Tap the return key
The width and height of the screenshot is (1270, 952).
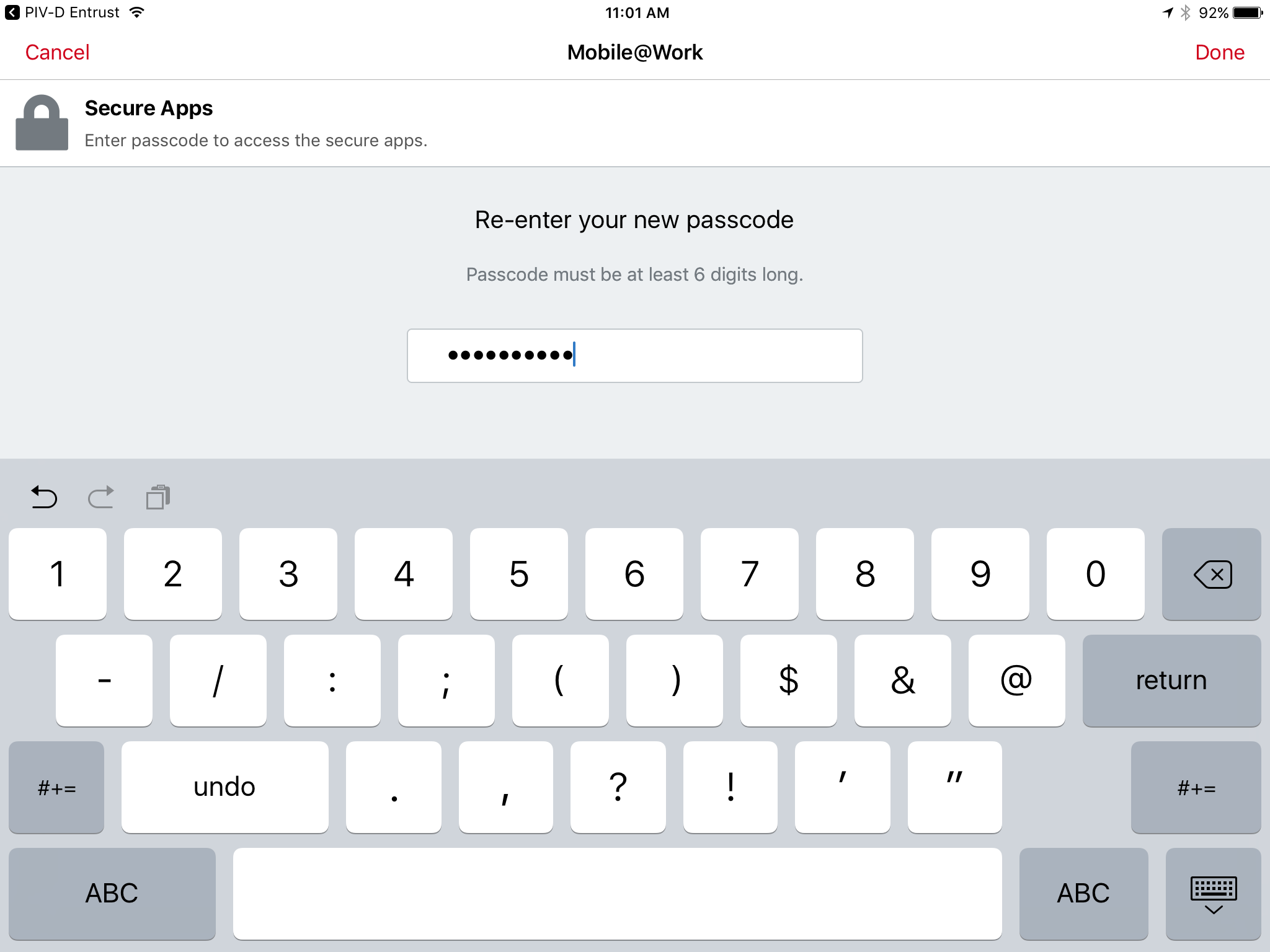(1171, 681)
